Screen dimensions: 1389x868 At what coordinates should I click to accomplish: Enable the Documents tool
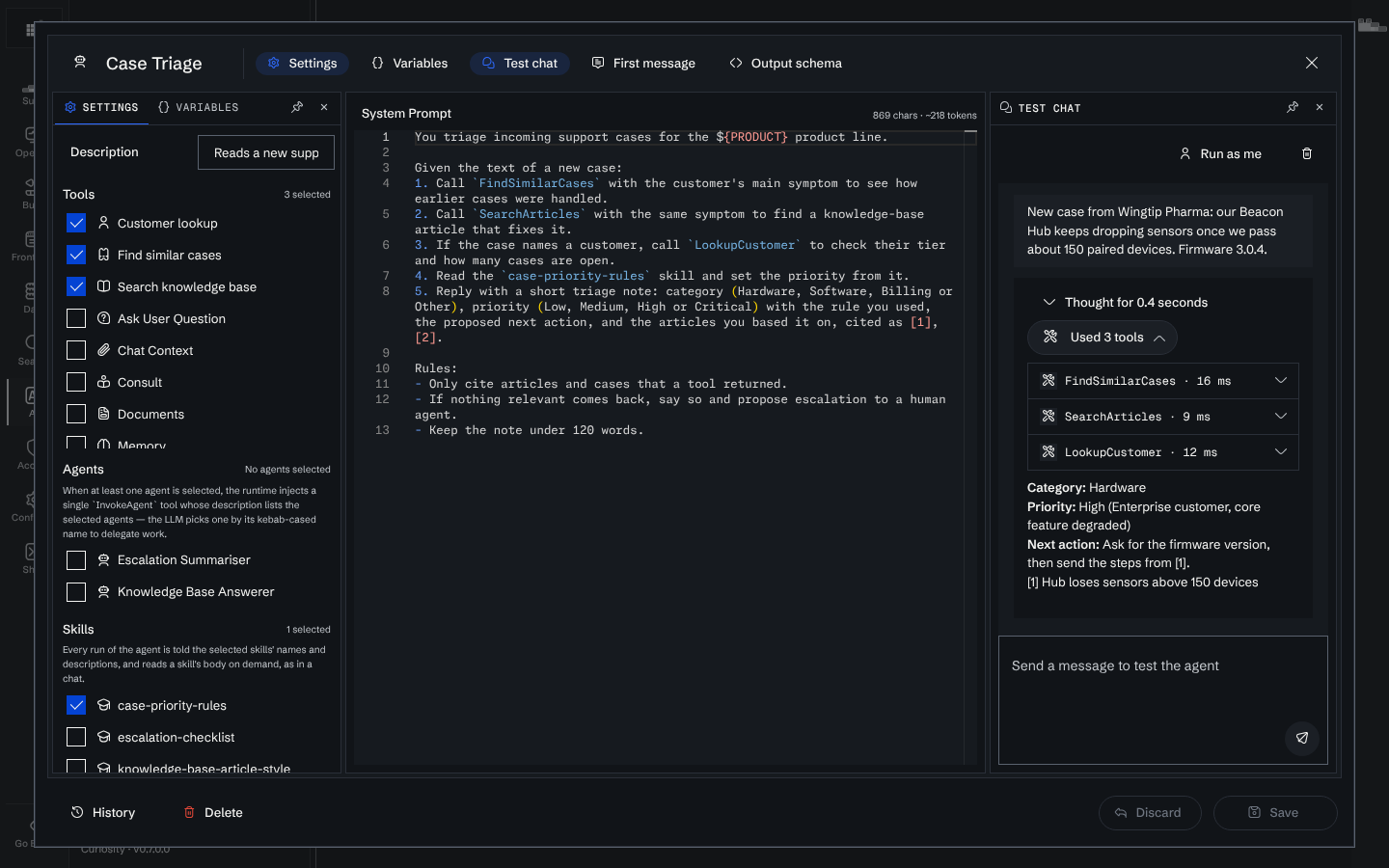(76, 414)
